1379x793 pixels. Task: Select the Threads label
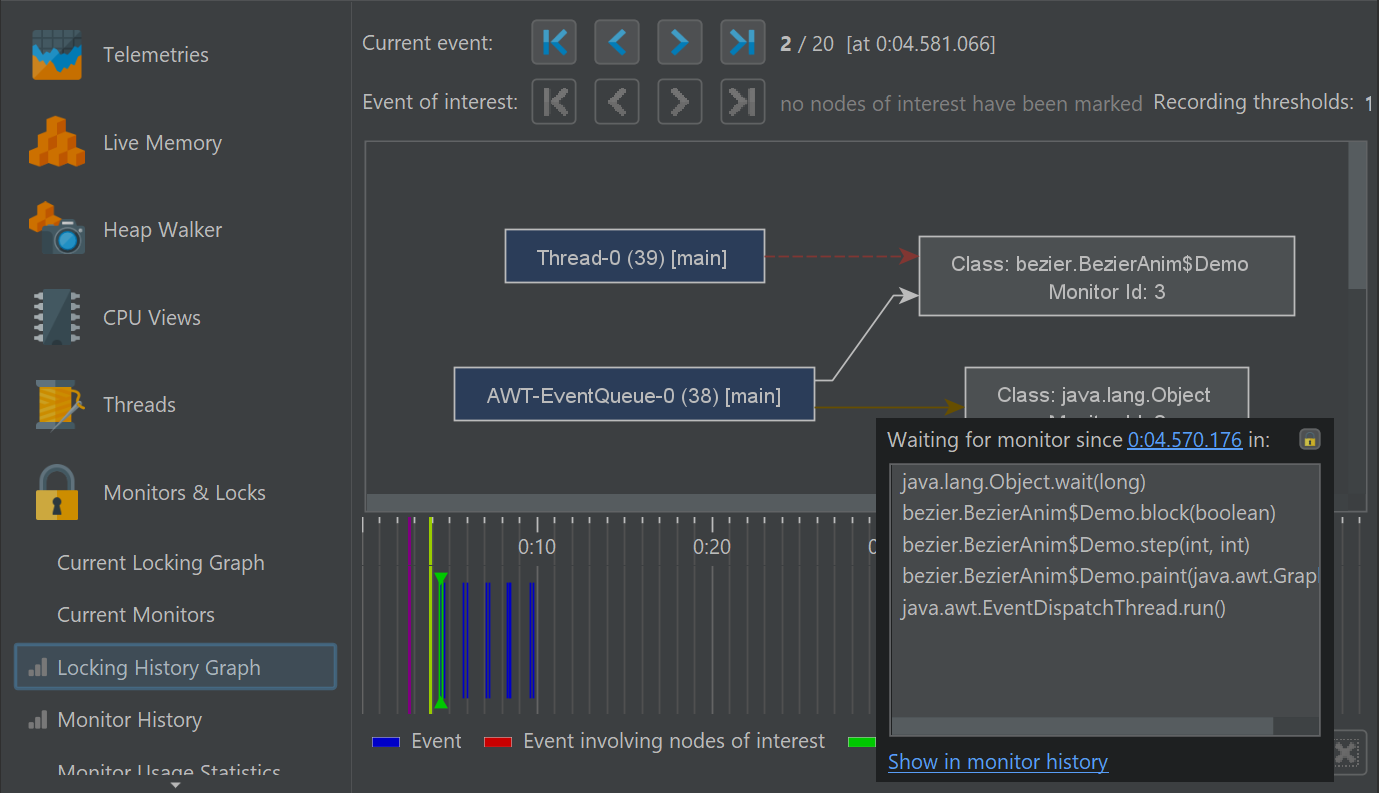tap(139, 404)
